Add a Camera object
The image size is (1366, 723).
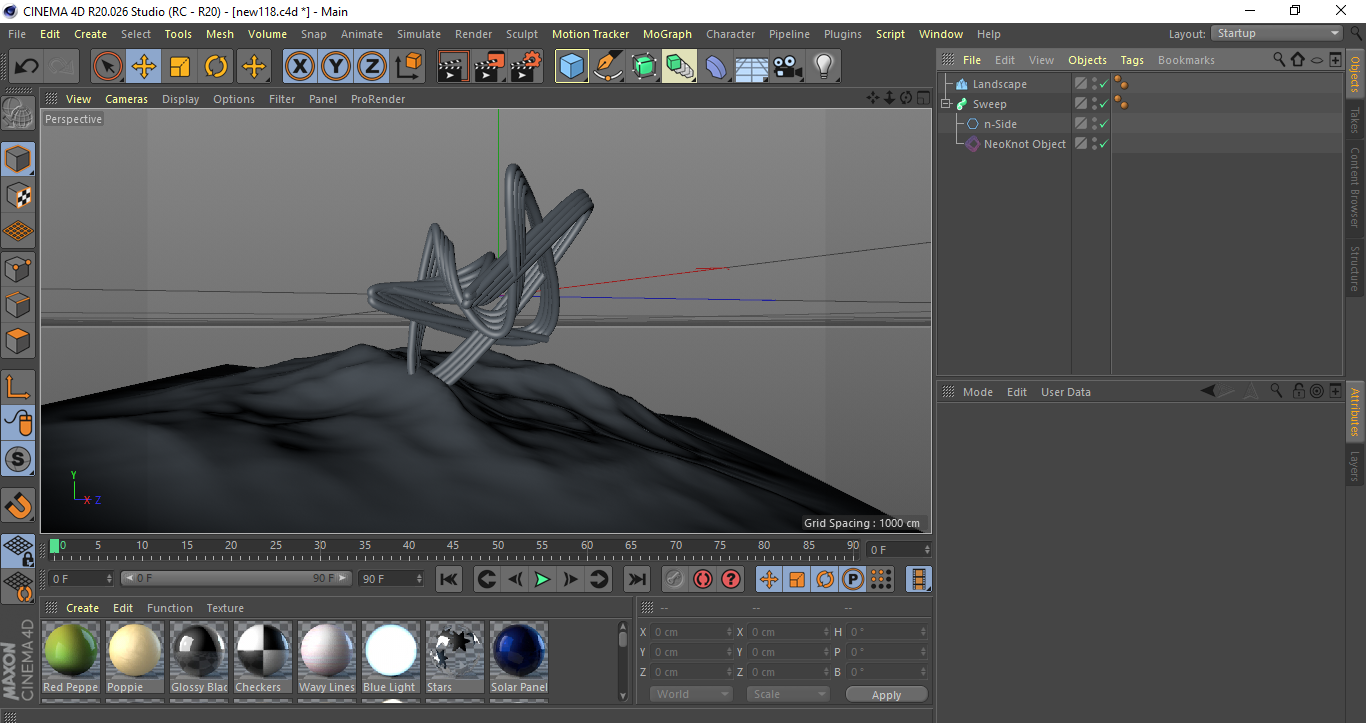click(788, 67)
